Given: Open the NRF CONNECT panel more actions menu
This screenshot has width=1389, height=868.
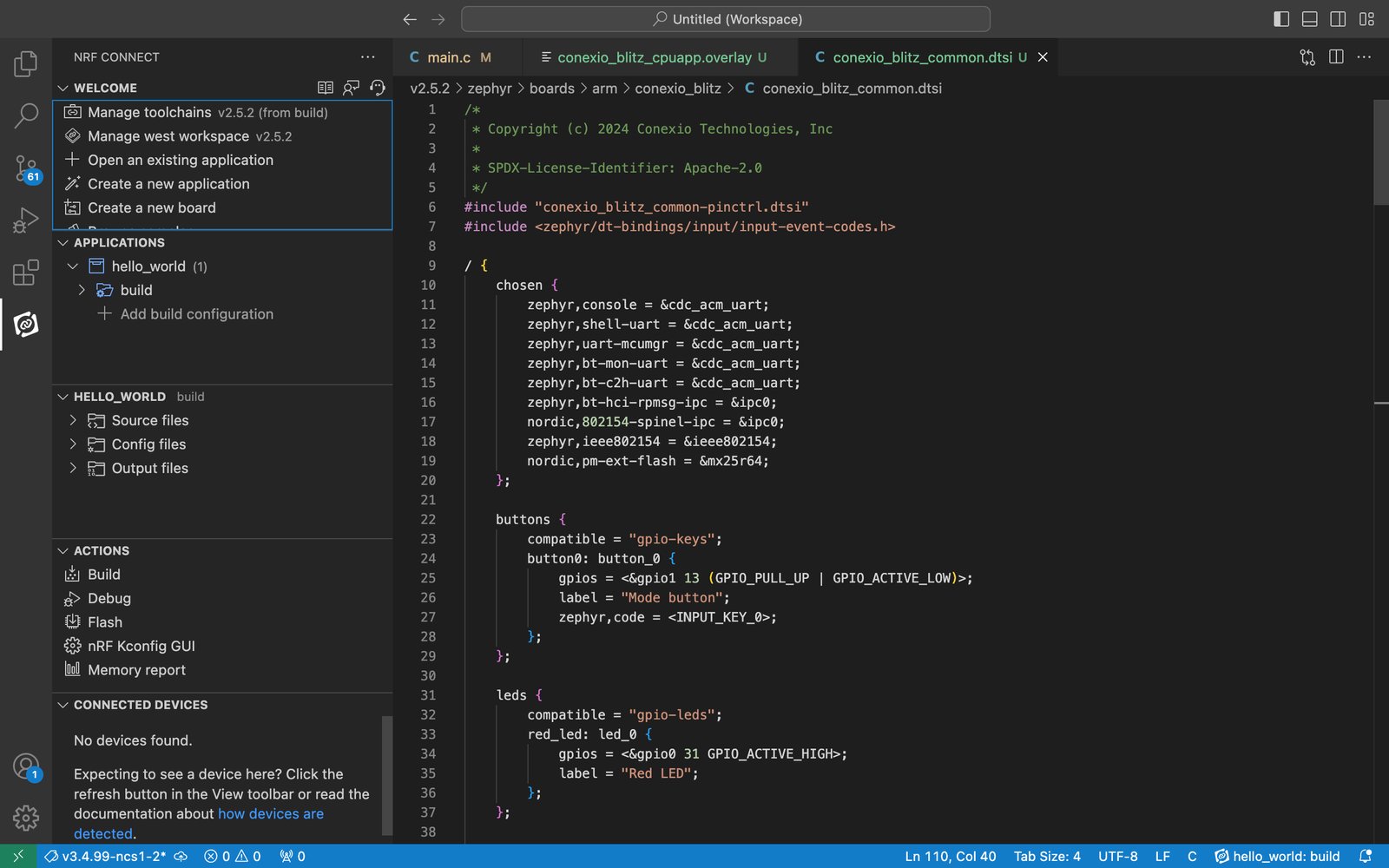Looking at the screenshot, I should (368, 57).
